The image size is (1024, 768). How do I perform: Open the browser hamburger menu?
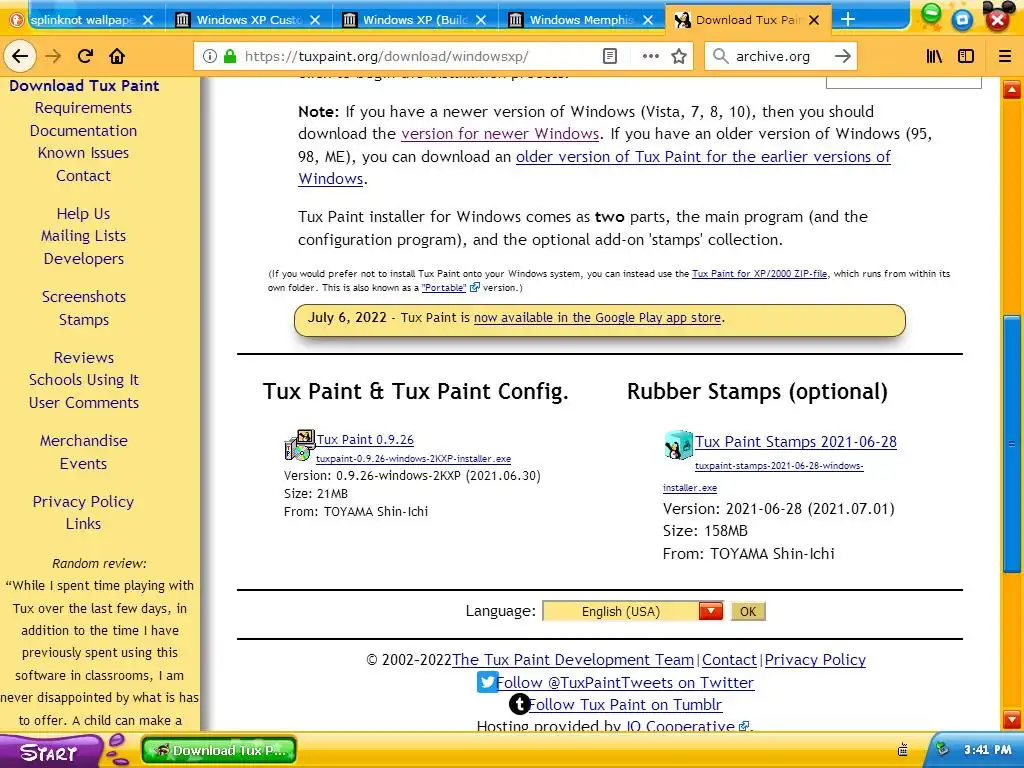pos(1005,56)
